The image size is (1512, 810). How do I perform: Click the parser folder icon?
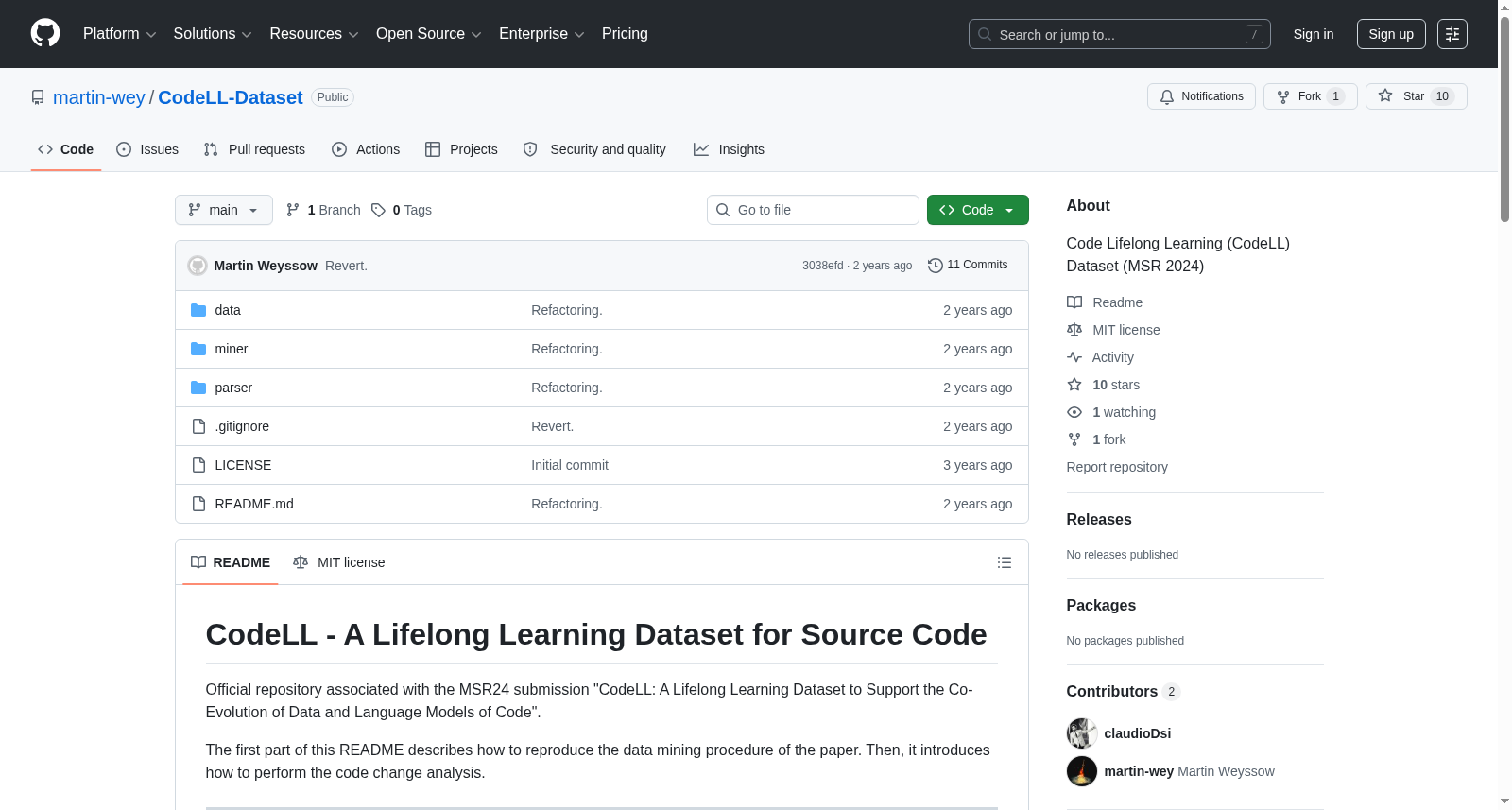pos(198,388)
